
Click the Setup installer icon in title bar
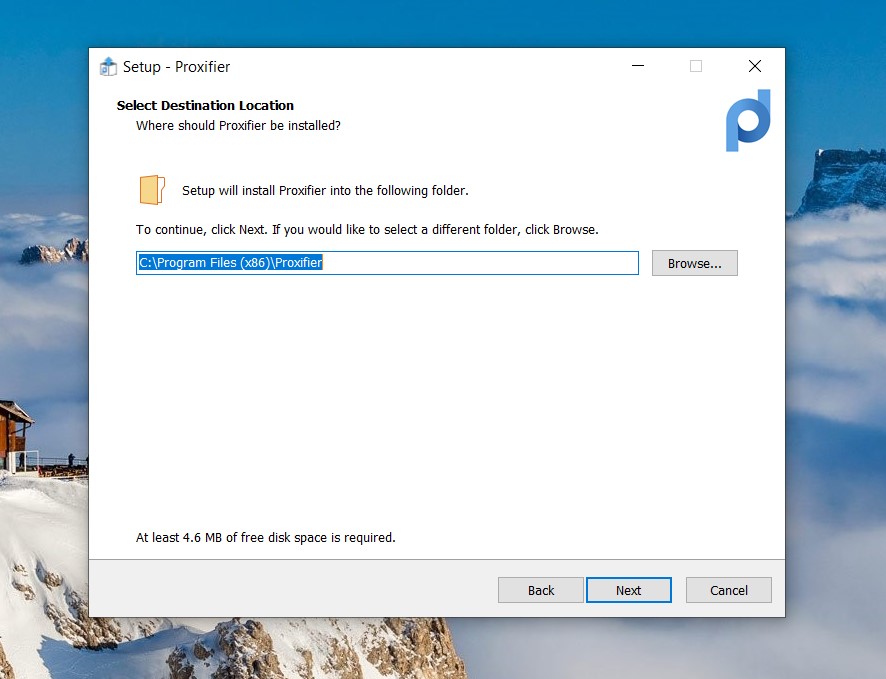tap(108, 67)
